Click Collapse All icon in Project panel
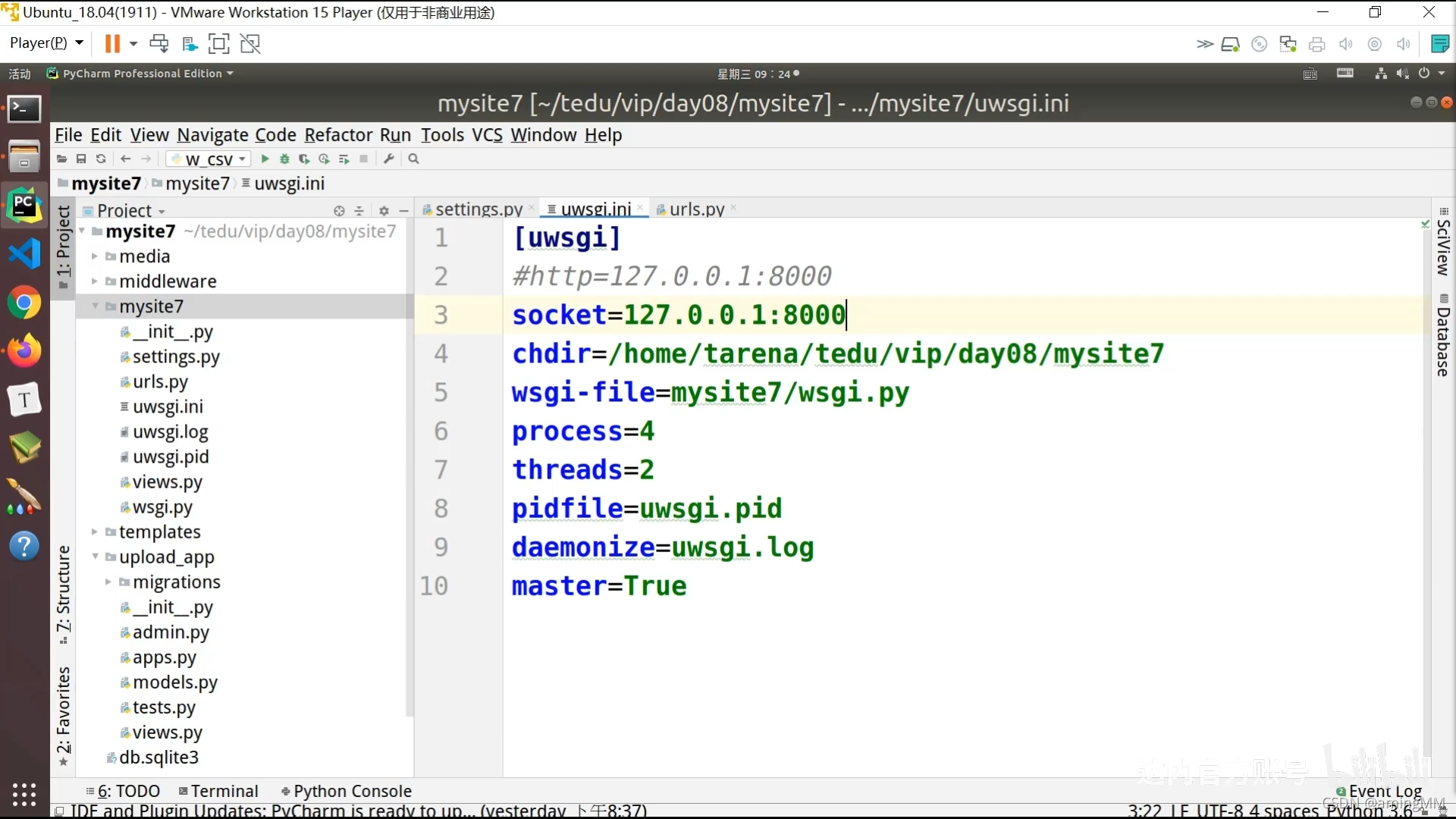1456x819 pixels. click(359, 211)
